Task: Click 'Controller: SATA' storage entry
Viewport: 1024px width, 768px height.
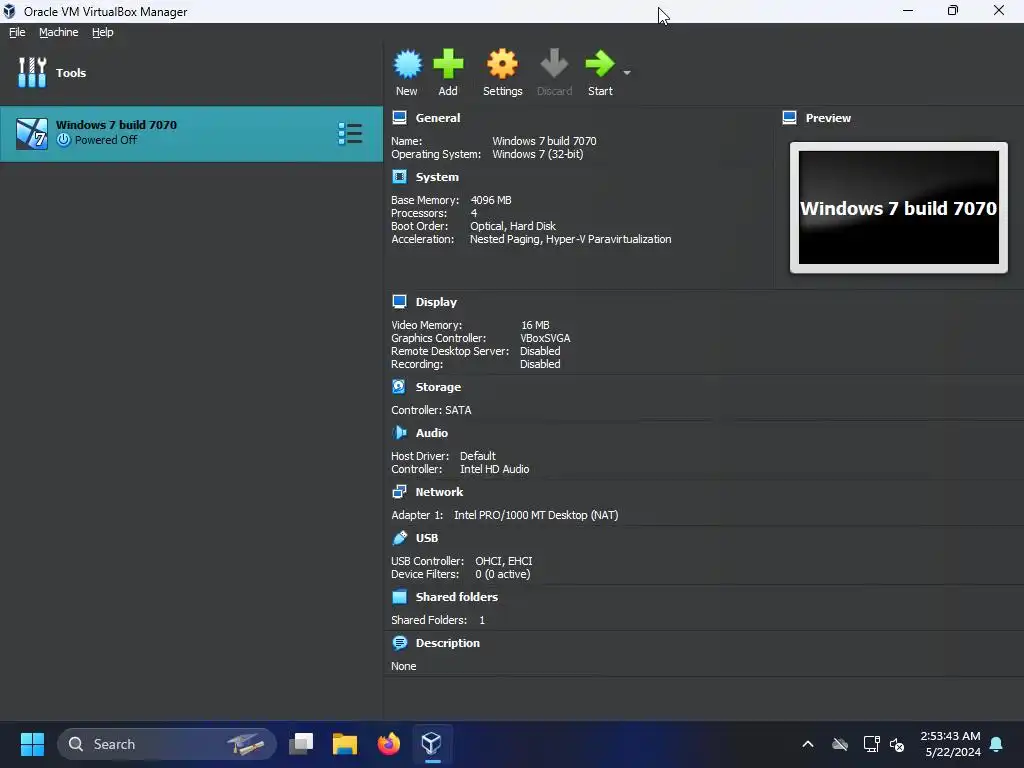Action: (x=431, y=410)
